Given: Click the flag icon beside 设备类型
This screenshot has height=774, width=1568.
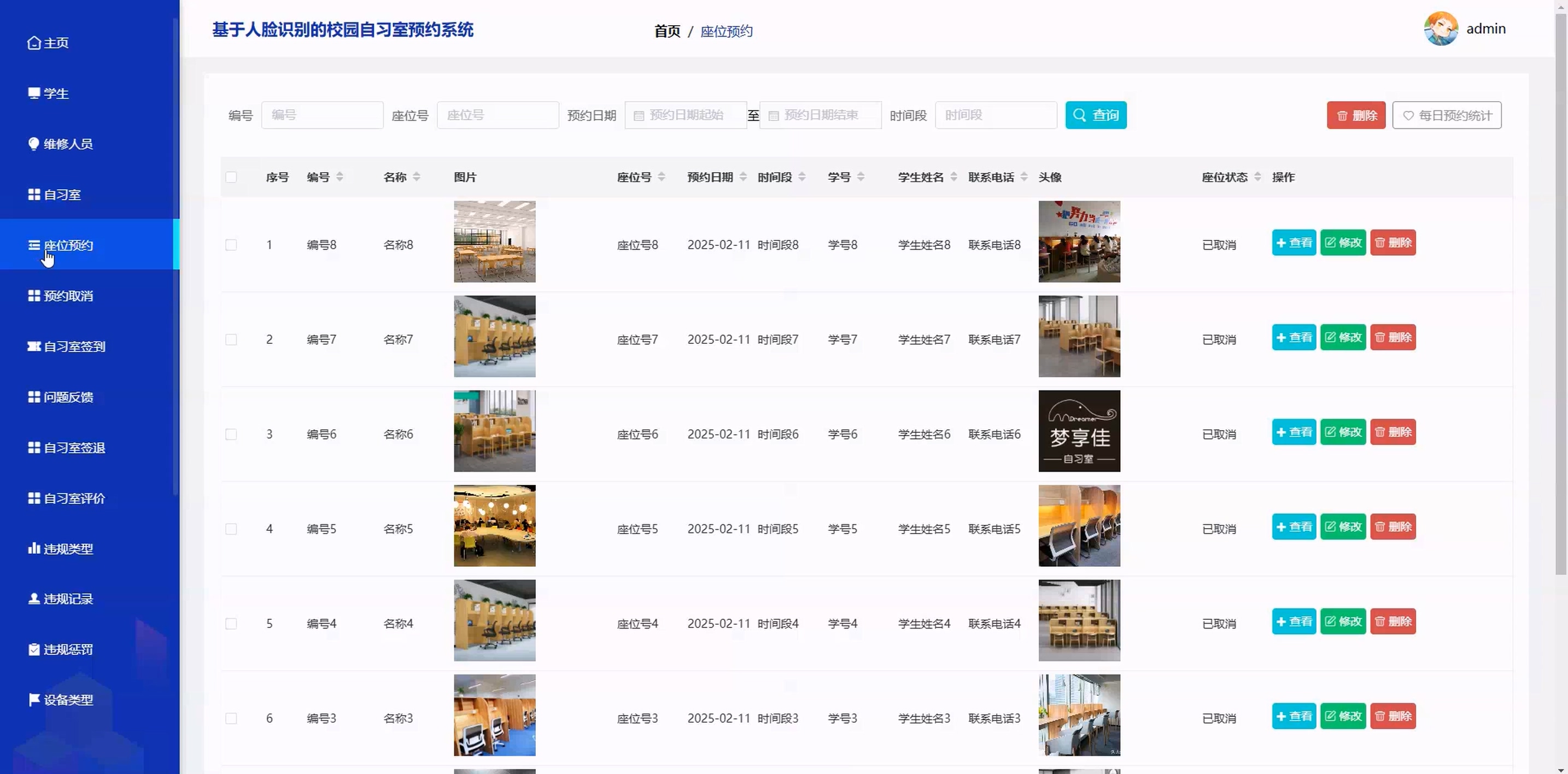Looking at the screenshot, I should click(34, 700).
